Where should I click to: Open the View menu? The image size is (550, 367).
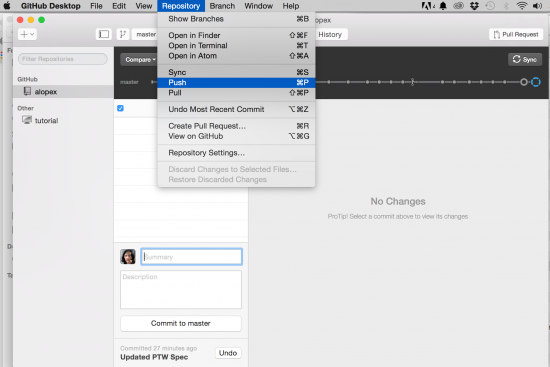pyautogui.click(x=144, y=6)
